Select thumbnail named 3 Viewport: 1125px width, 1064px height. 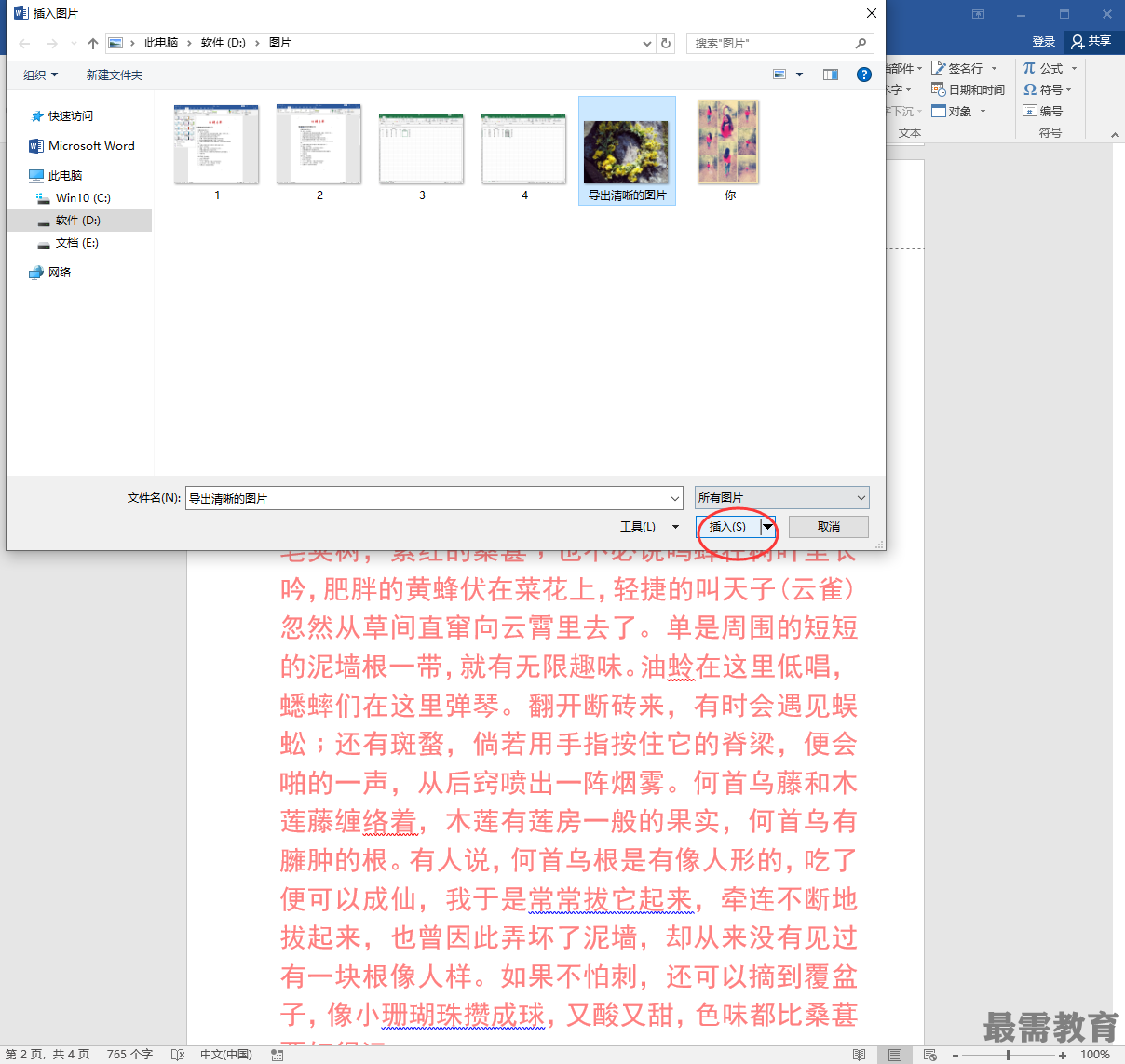coord(422,156)
